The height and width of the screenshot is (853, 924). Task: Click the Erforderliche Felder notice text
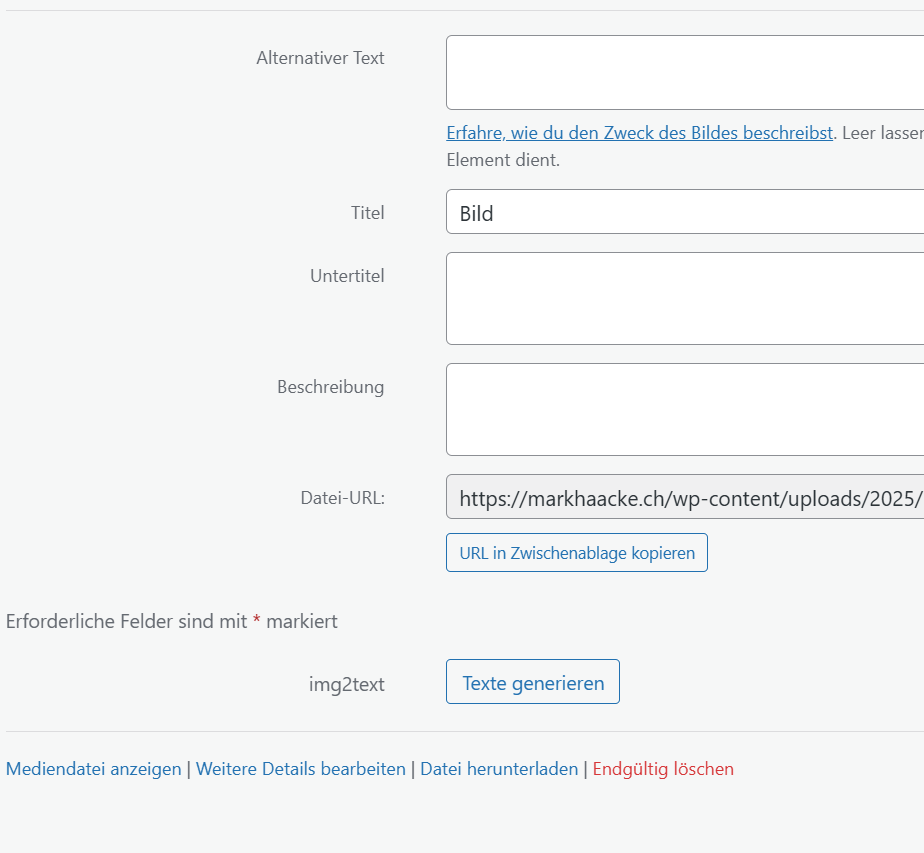(126, 621)
